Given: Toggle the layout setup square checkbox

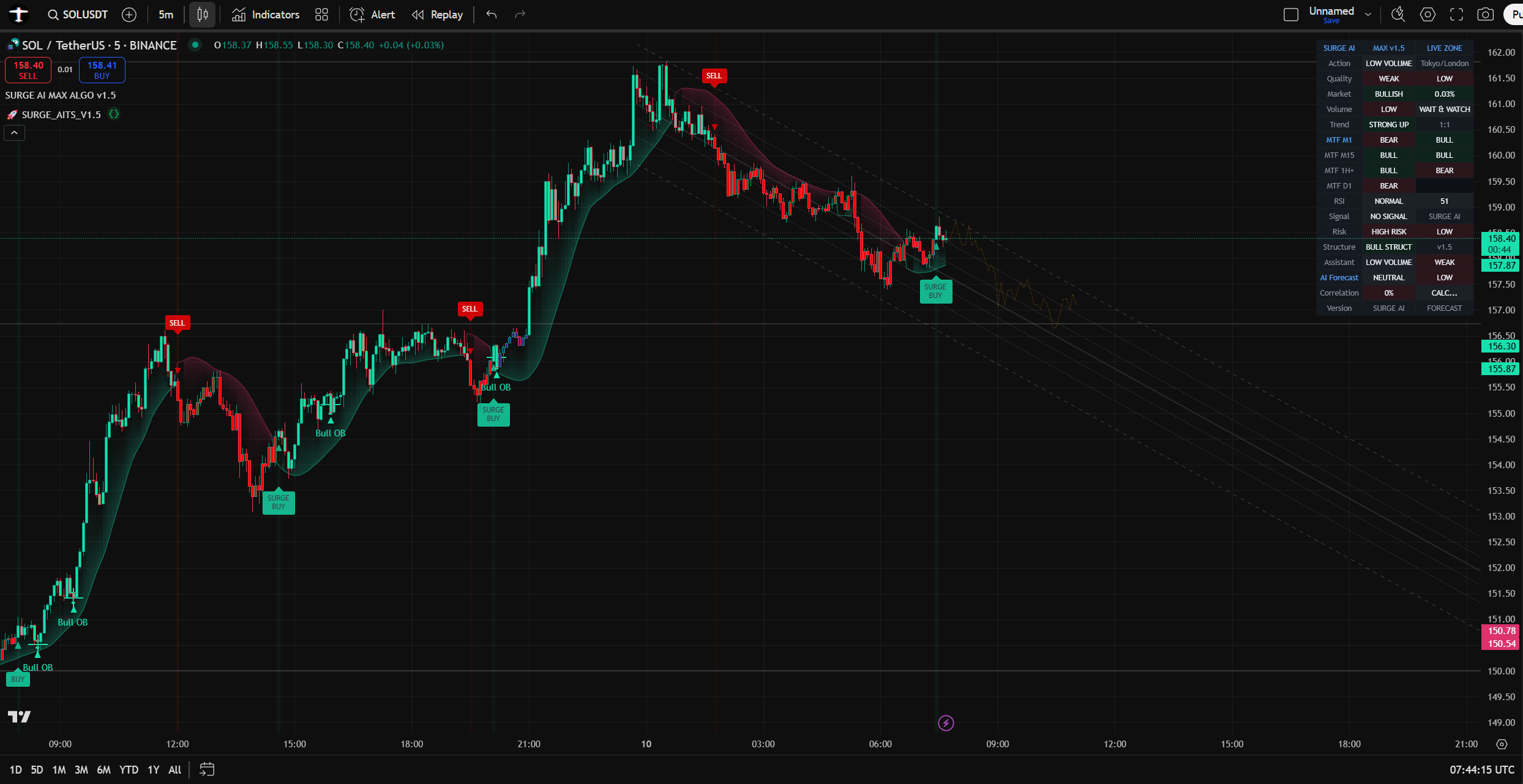Looking at the screenshot, I should (x=1291, y=15).
